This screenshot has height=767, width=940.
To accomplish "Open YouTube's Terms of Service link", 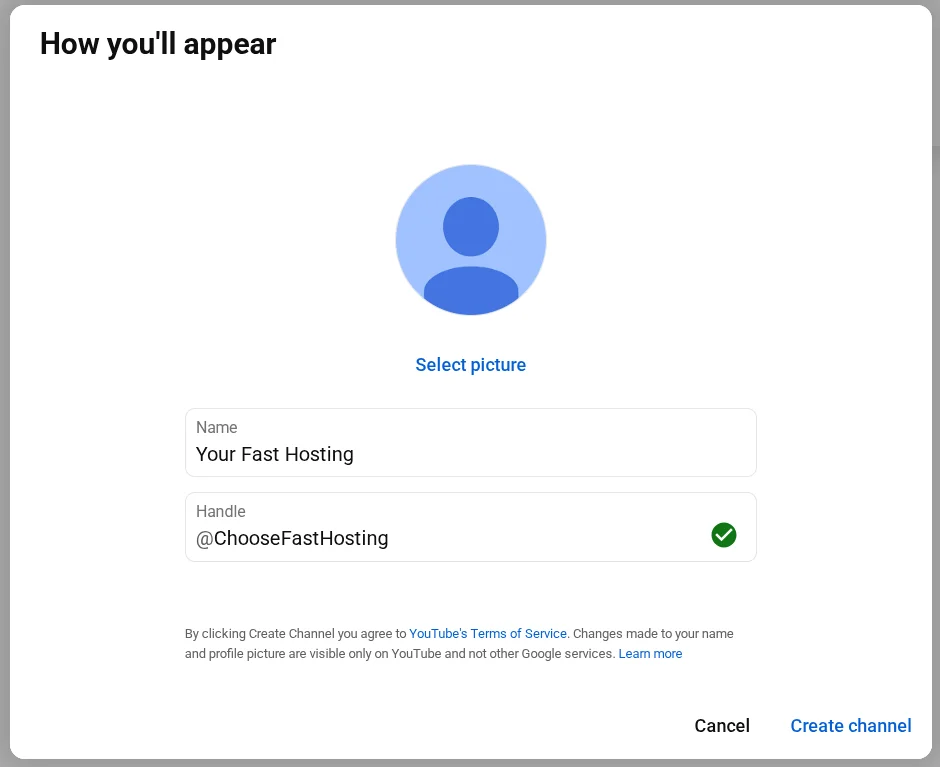I will tap(488, 633).
